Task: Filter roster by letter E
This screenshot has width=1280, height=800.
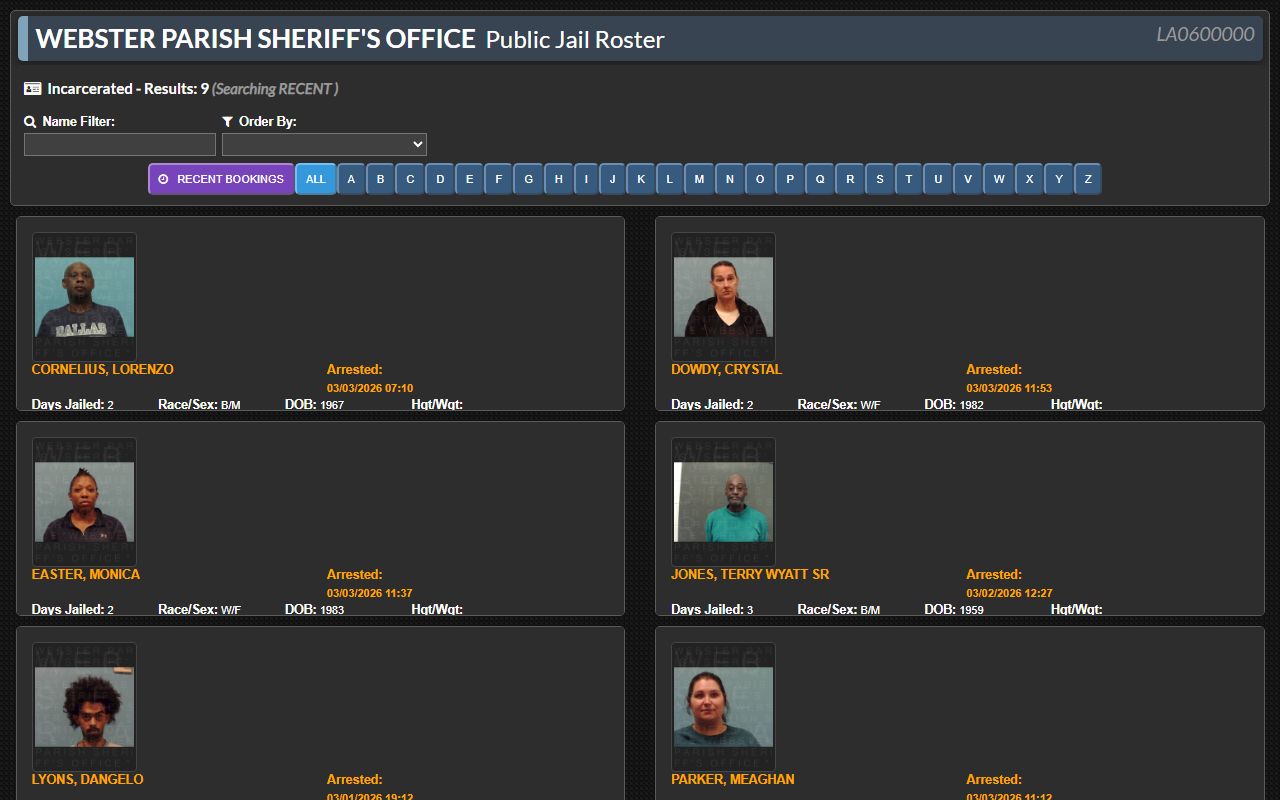Action: 470,179
